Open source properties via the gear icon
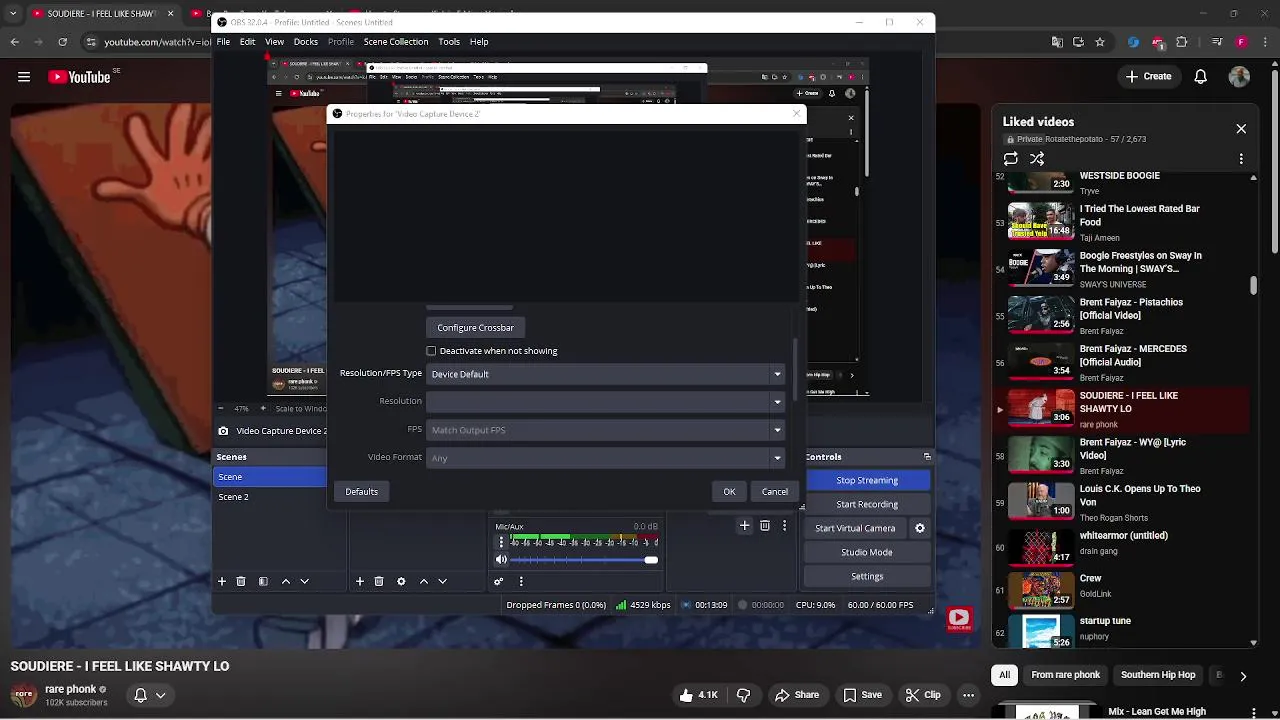 [401, 581]
